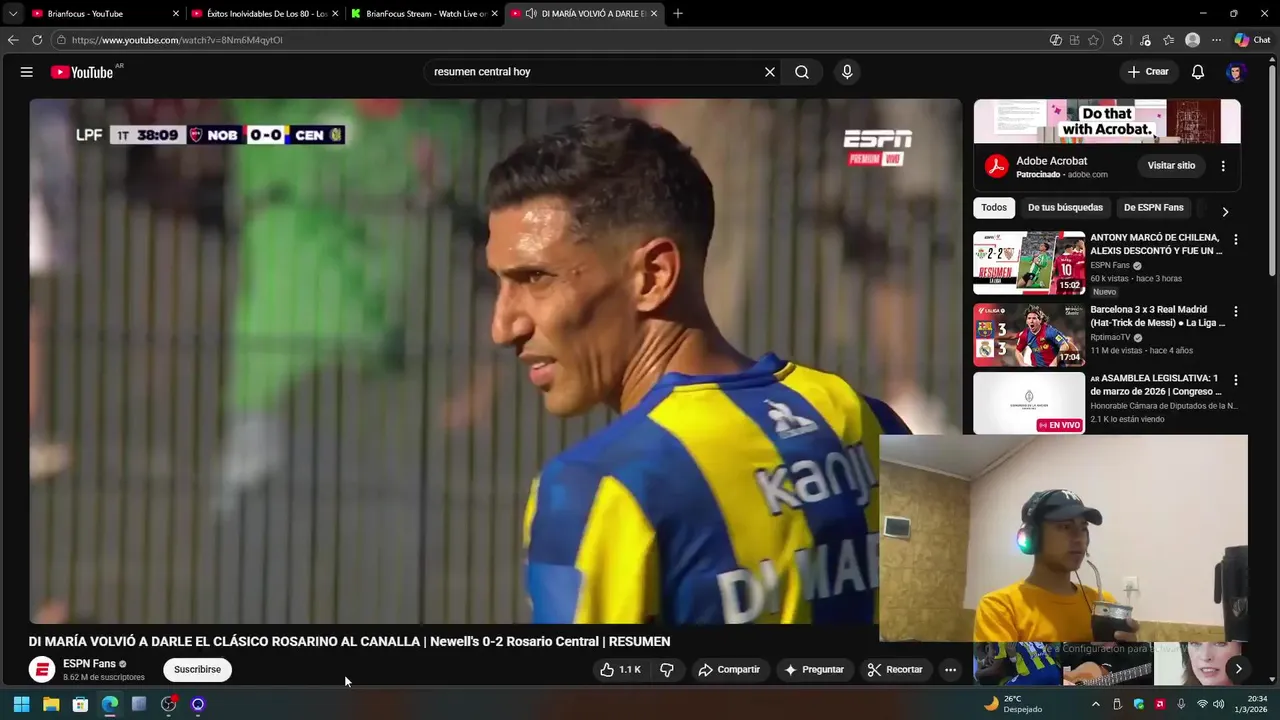
Task: Dislike the video with thumbs down
Action: (667, 670)
